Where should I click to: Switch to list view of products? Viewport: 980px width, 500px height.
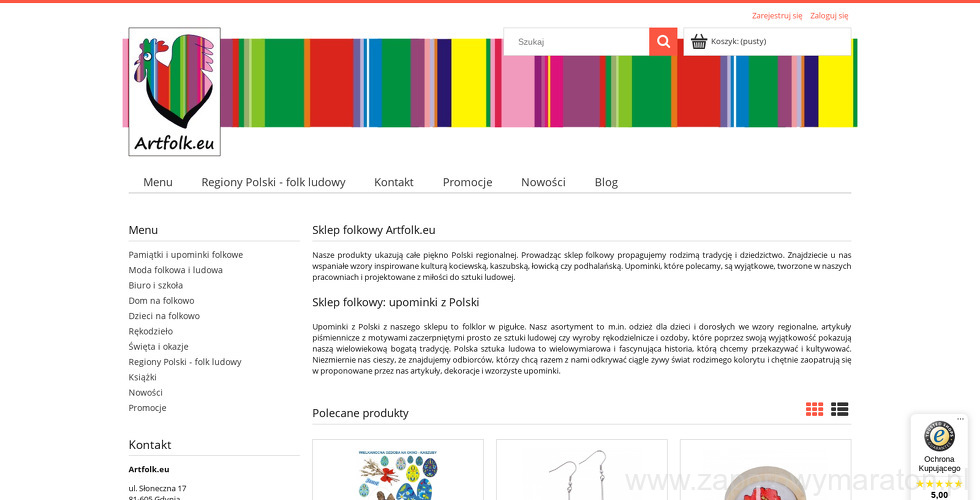pos(840,409)
